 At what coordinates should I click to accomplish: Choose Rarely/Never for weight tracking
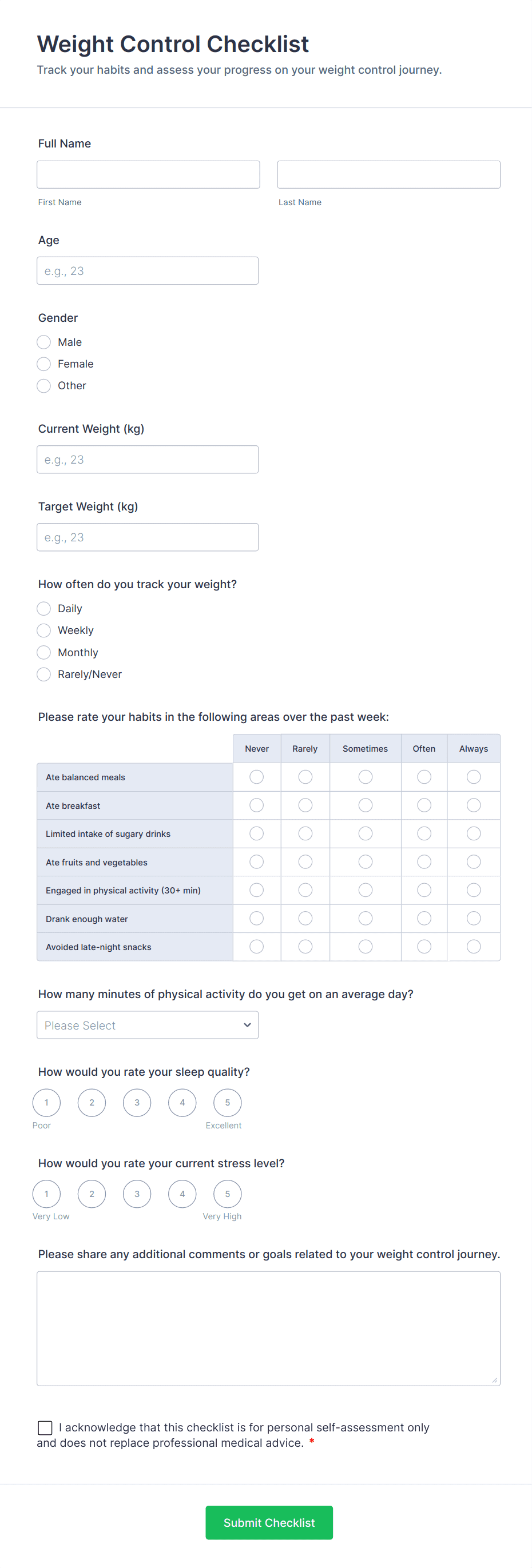click(44, 675)
